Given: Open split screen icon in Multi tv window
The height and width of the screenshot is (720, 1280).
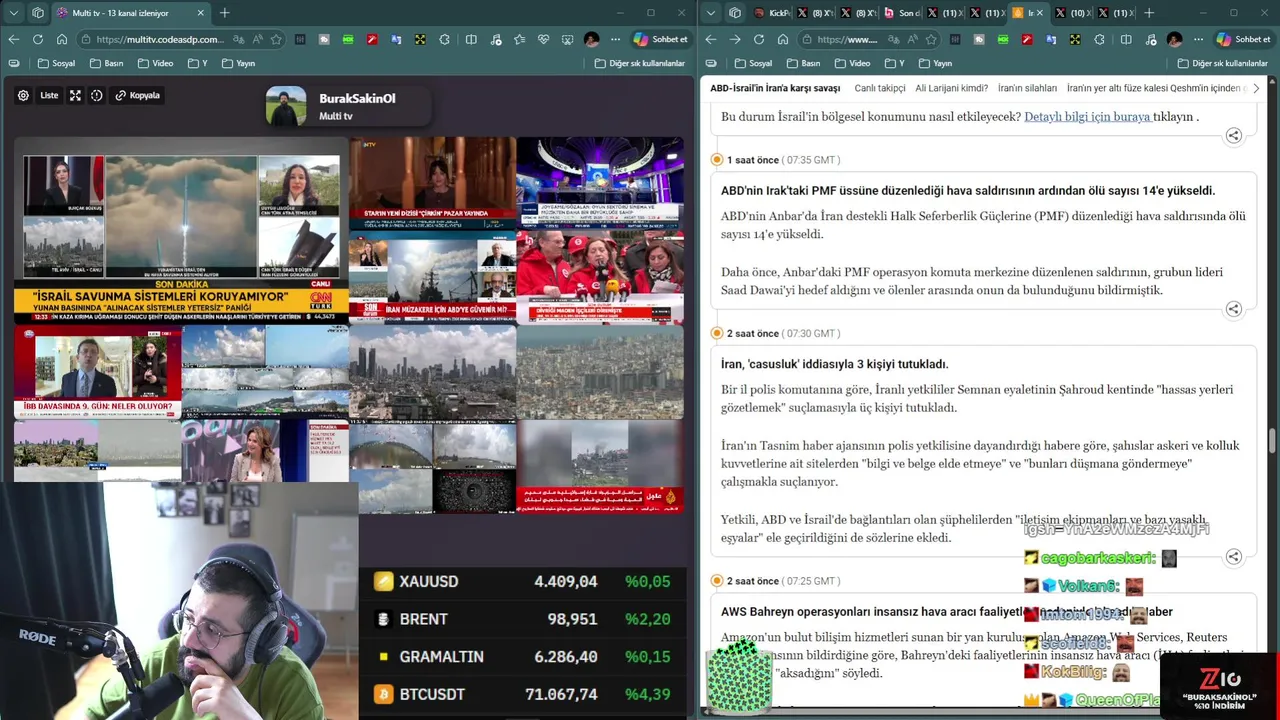Looking at the screenshot, I should click(471, 39).
